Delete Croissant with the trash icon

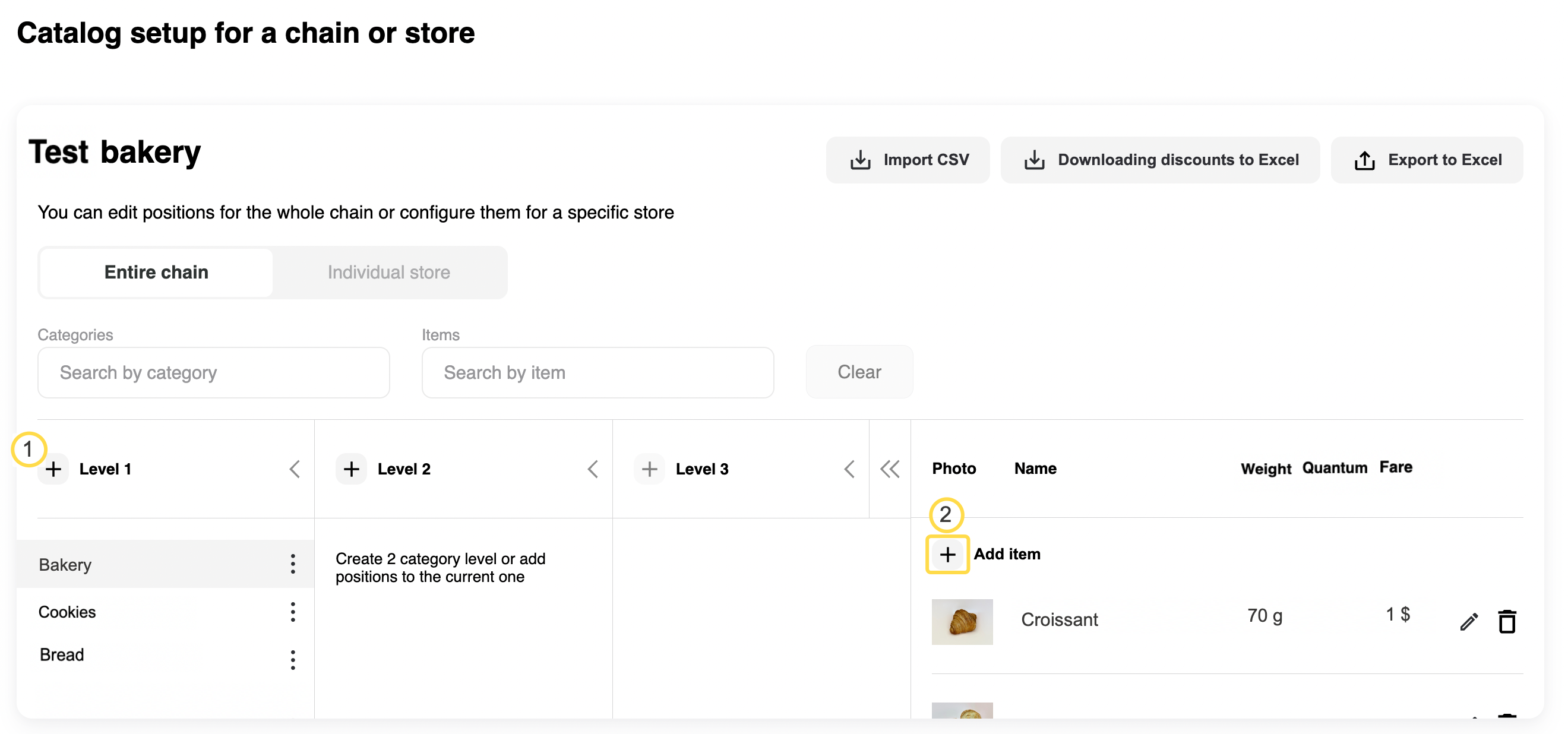click(x=1506, y=621)
